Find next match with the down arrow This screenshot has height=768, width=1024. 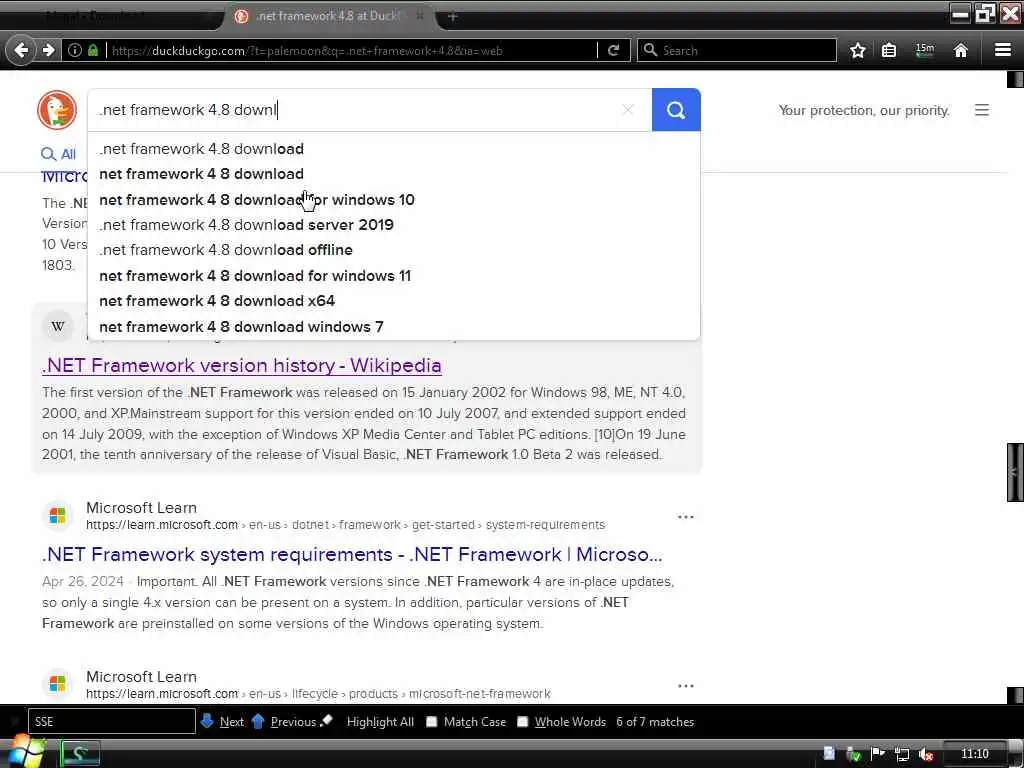222,722
